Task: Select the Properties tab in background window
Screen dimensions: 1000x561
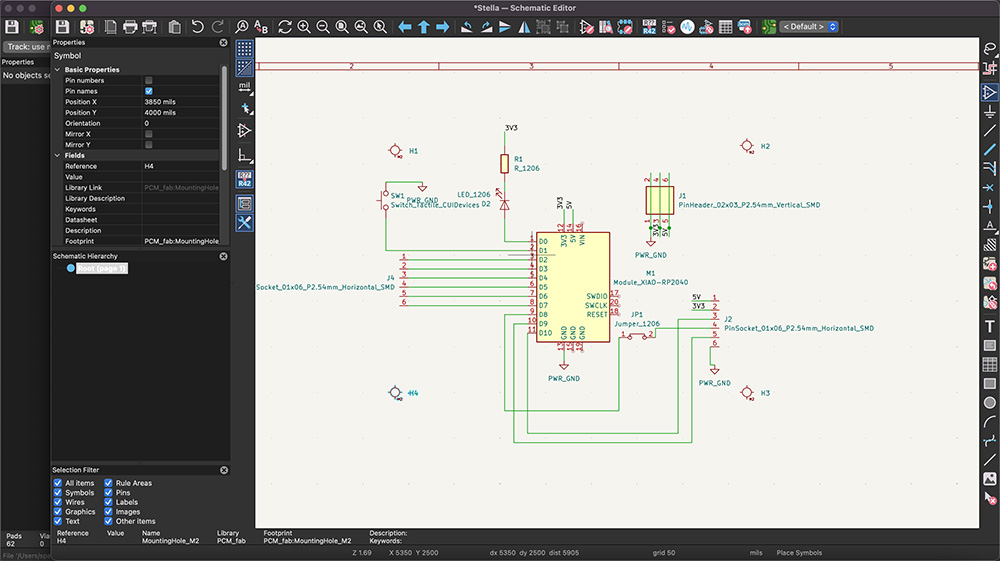Action: pos(18,62)
